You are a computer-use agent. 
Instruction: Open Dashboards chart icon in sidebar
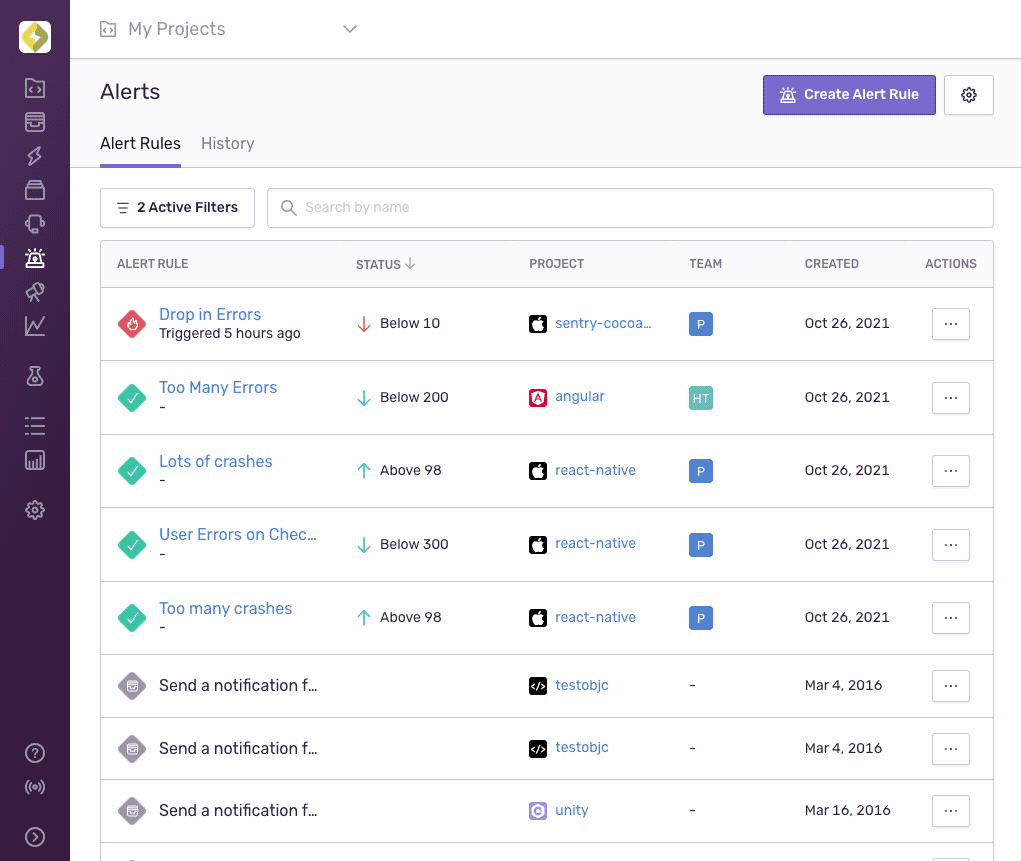click(x=35, y=326)
